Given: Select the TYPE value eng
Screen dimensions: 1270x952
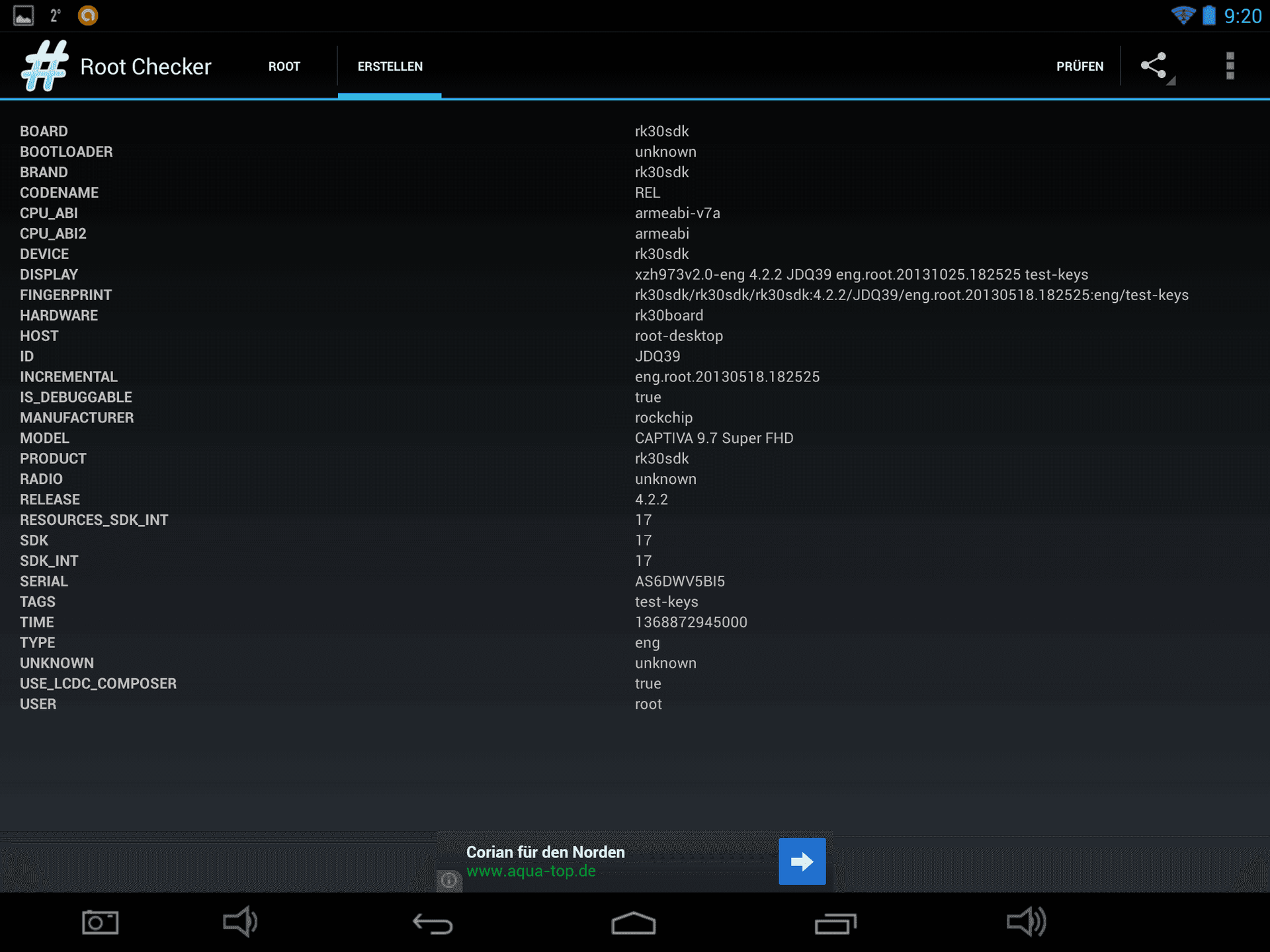Looking at the screenshot, I should (648, 644).
